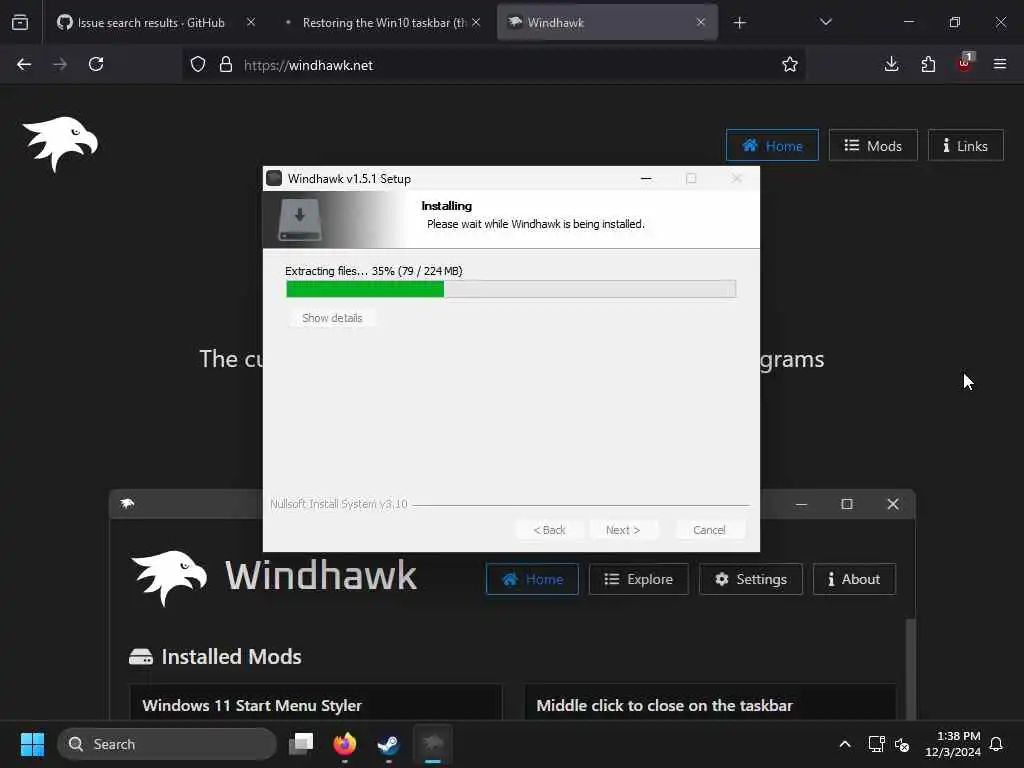Open Task View on the taskbar
Image resolution: width=1024 pixels, height=768 pixels.
(x=301, y=744)
